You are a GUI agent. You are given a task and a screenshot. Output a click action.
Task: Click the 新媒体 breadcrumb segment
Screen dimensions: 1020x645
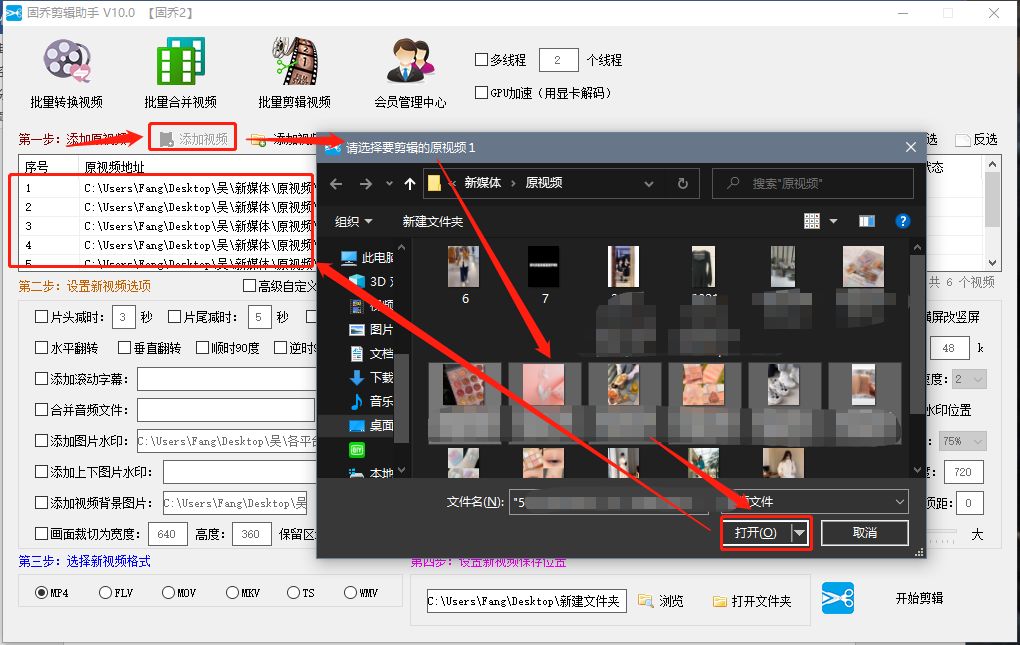483,183
